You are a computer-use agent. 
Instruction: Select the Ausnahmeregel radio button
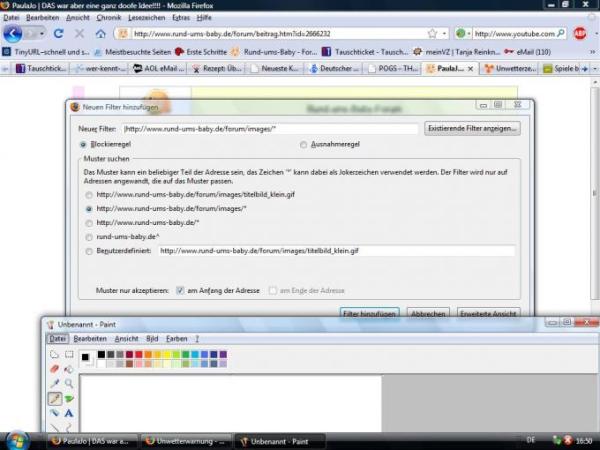pyautogui.click(x=305, y=144)
